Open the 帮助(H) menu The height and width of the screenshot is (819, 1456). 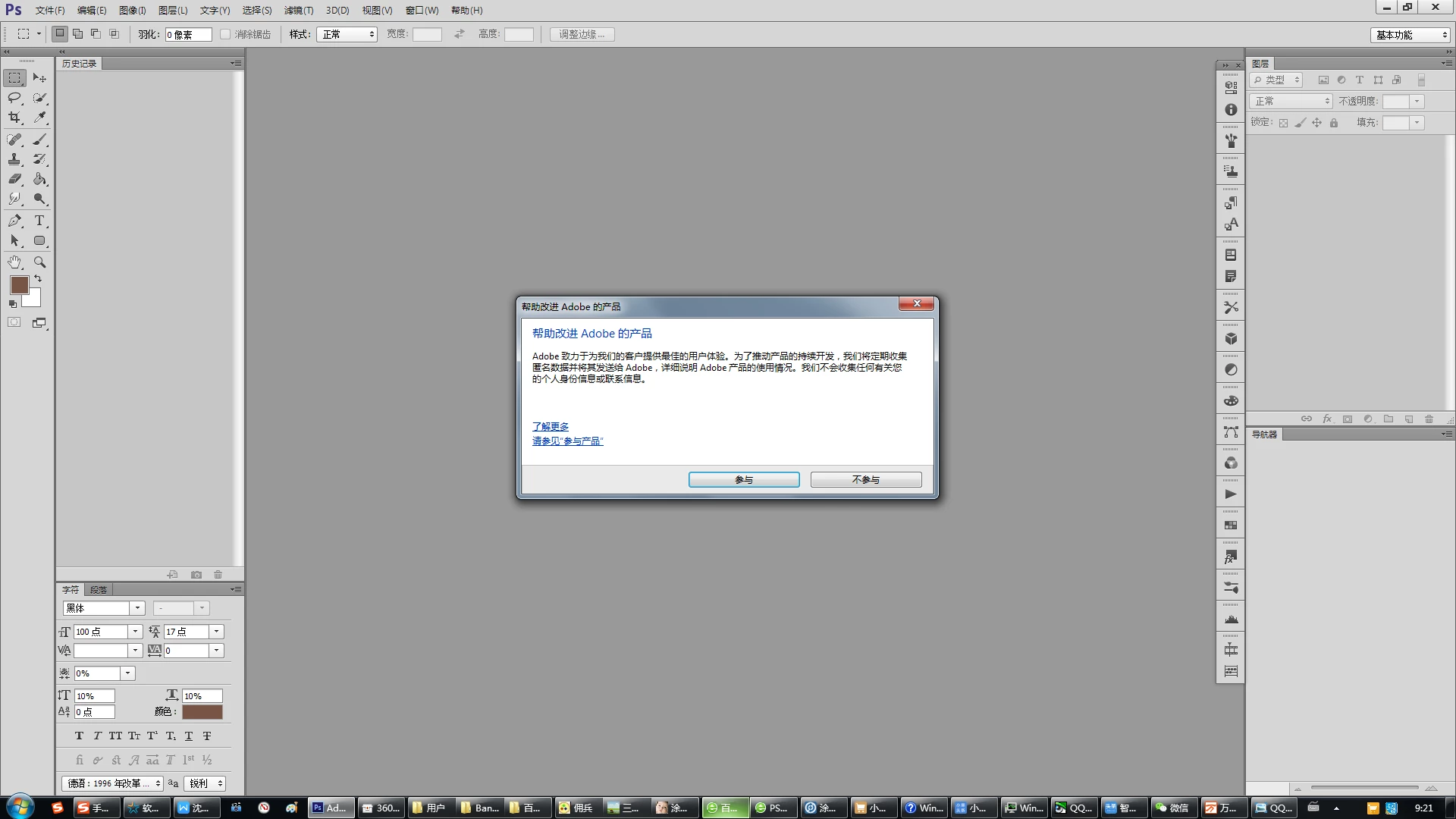point(466,11)
